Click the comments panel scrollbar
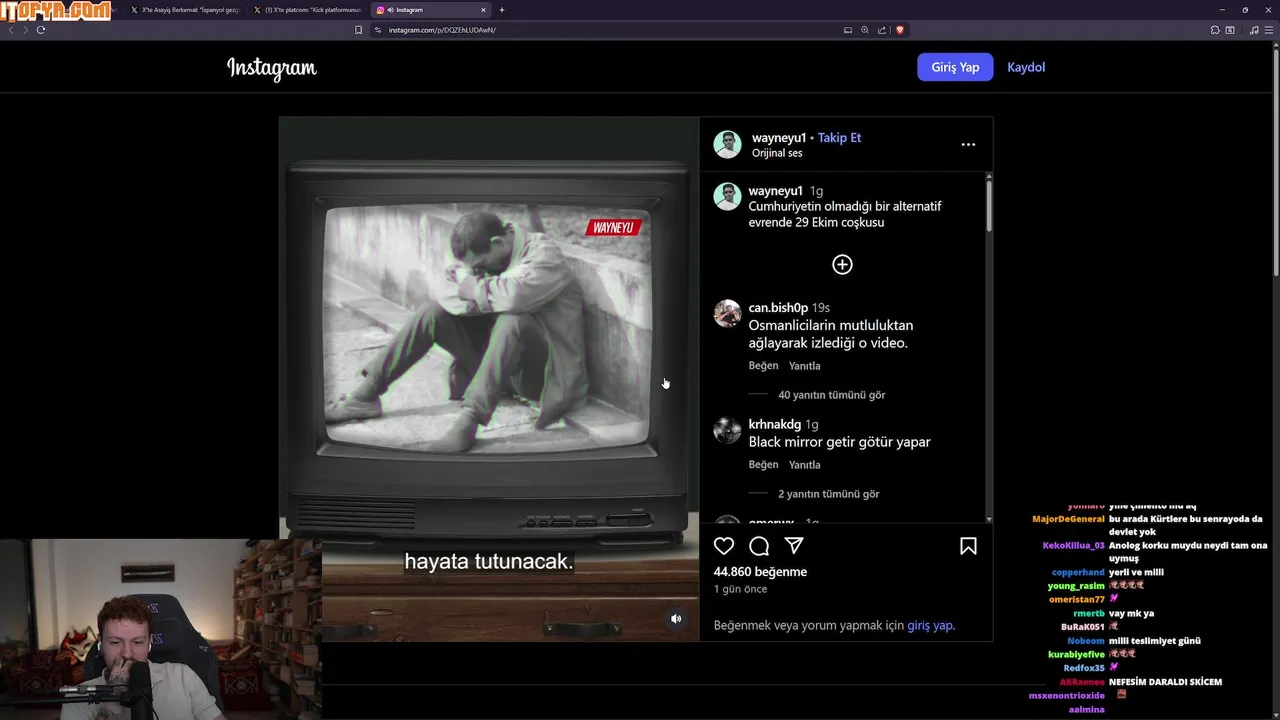1280x720 pixels. 989,204
